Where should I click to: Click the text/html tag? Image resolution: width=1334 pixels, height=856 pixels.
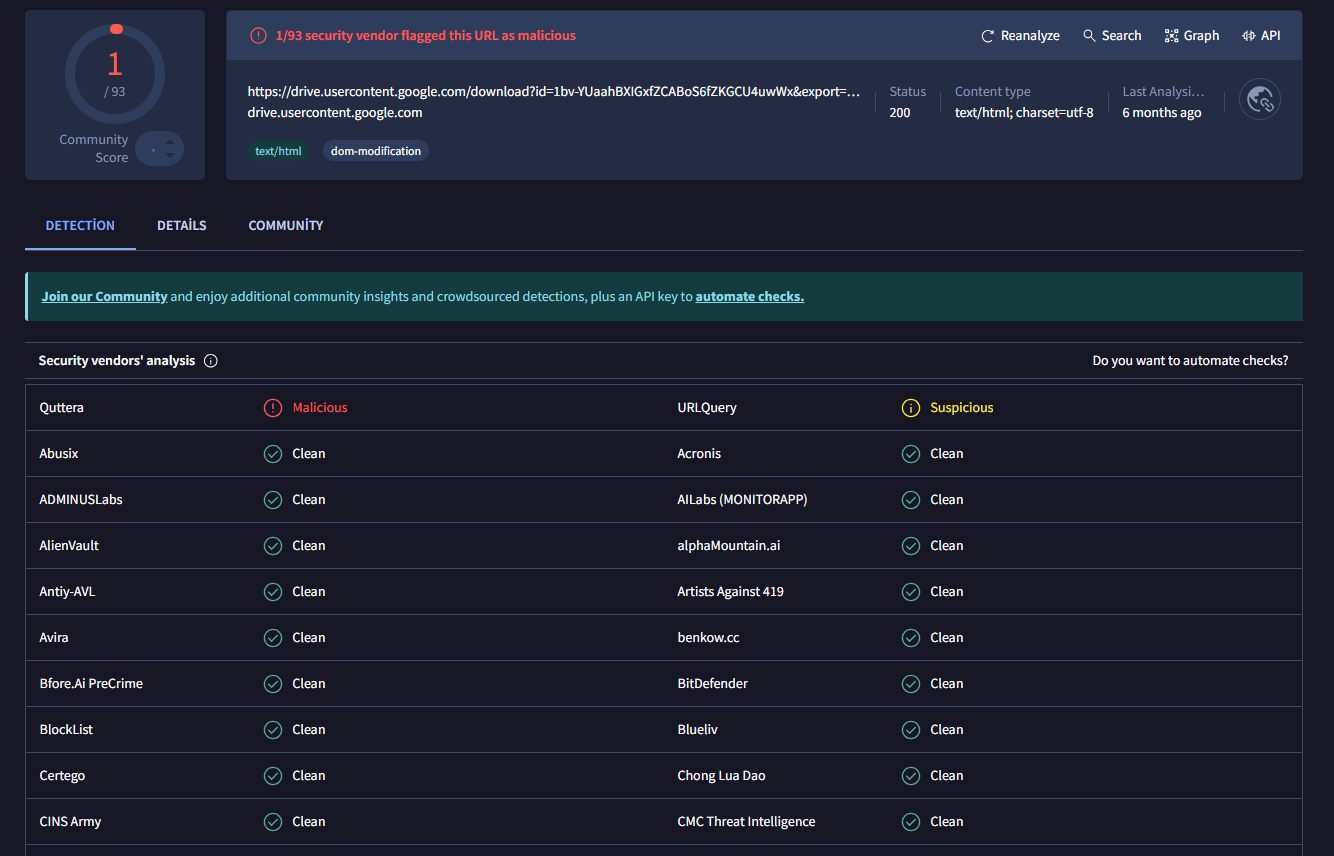click(279, 151)
